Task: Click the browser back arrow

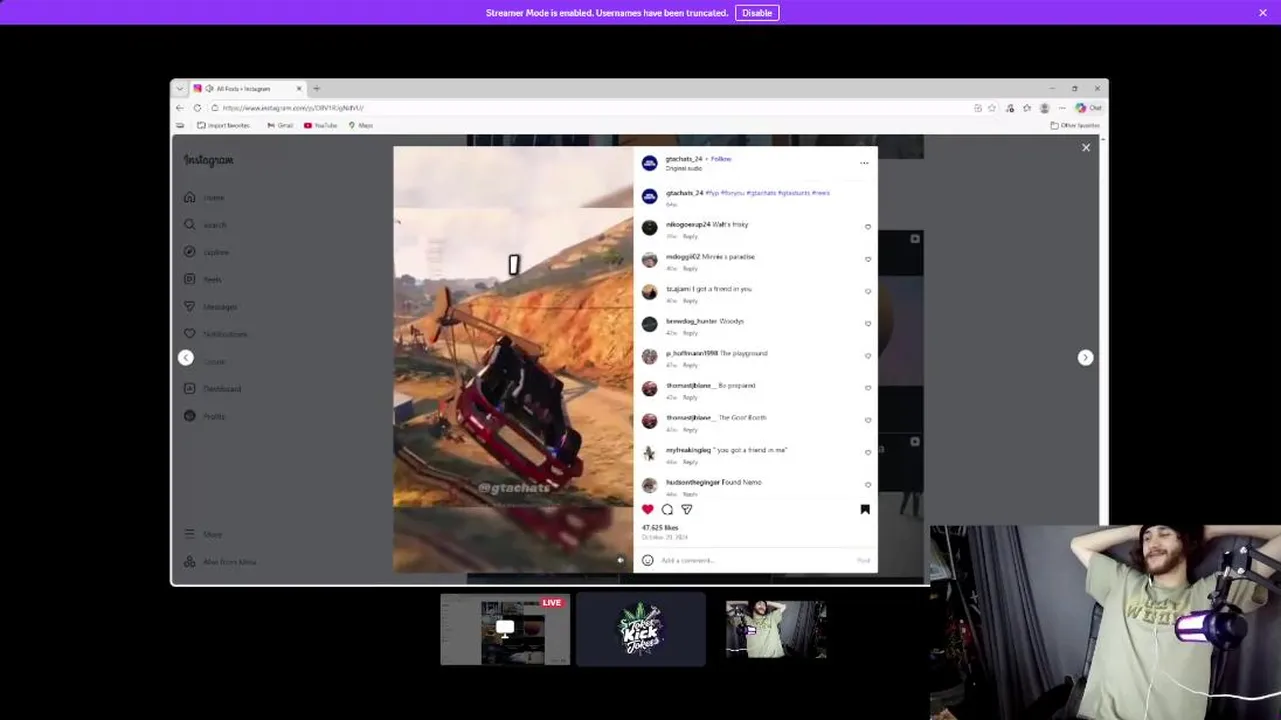Action: tap(180, 108)
